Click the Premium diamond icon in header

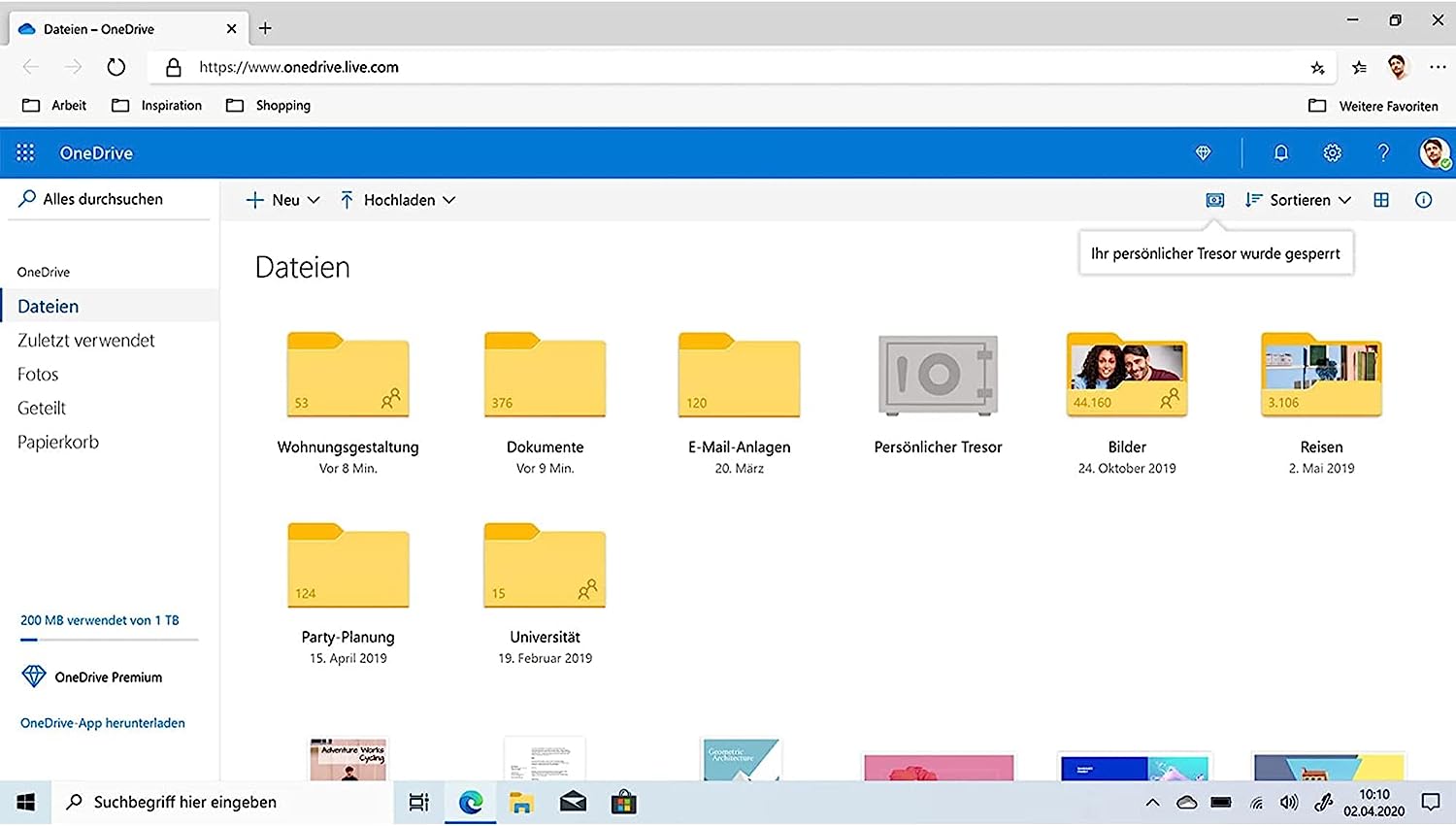pyautogui.click(x=1204, y=152)
